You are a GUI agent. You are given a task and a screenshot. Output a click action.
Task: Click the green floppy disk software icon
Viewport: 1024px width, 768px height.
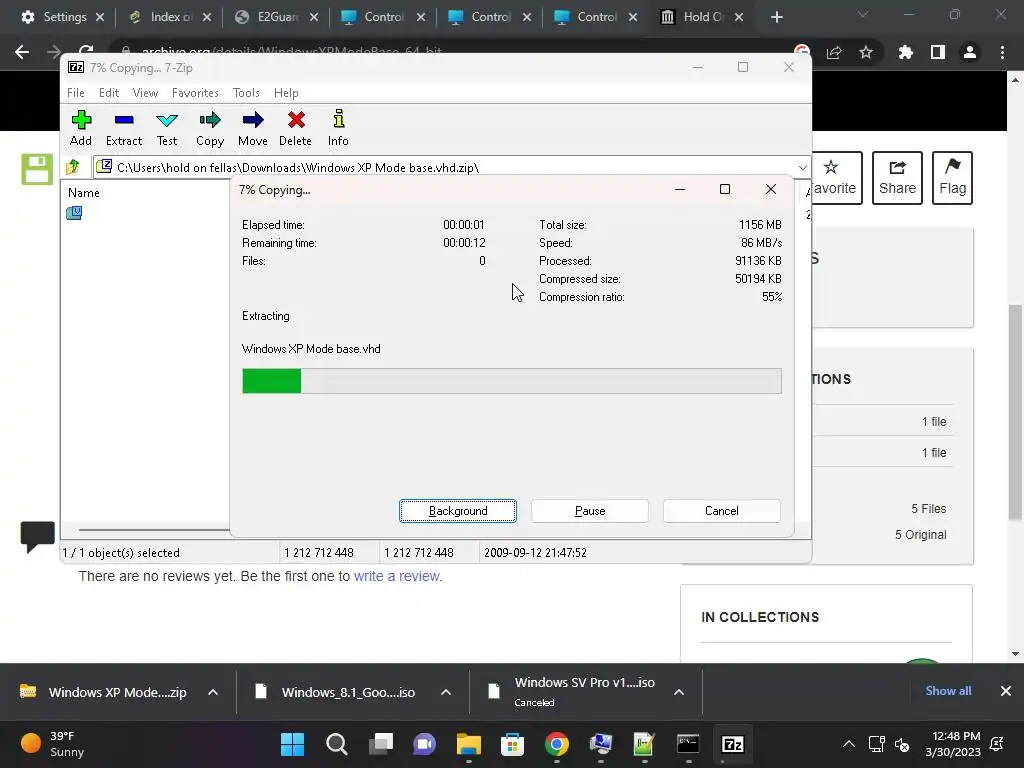(37, 169)
